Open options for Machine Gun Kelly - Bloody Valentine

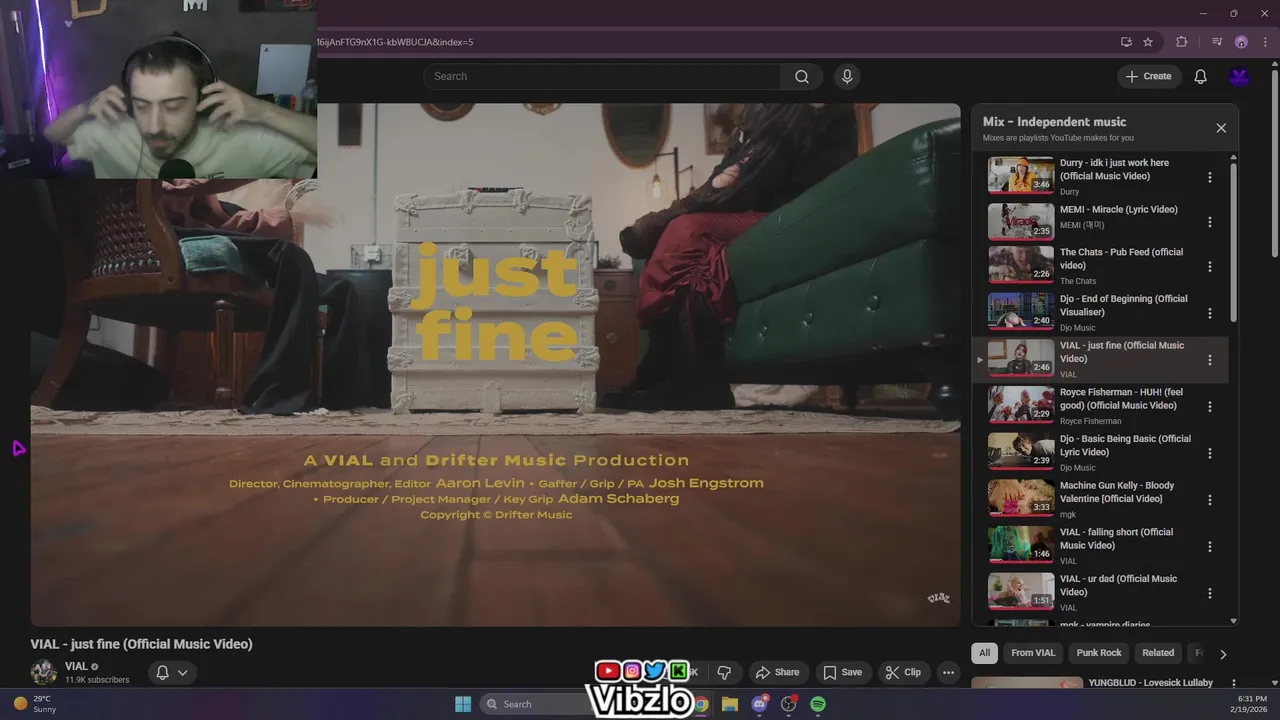(x=1210, y=500)
